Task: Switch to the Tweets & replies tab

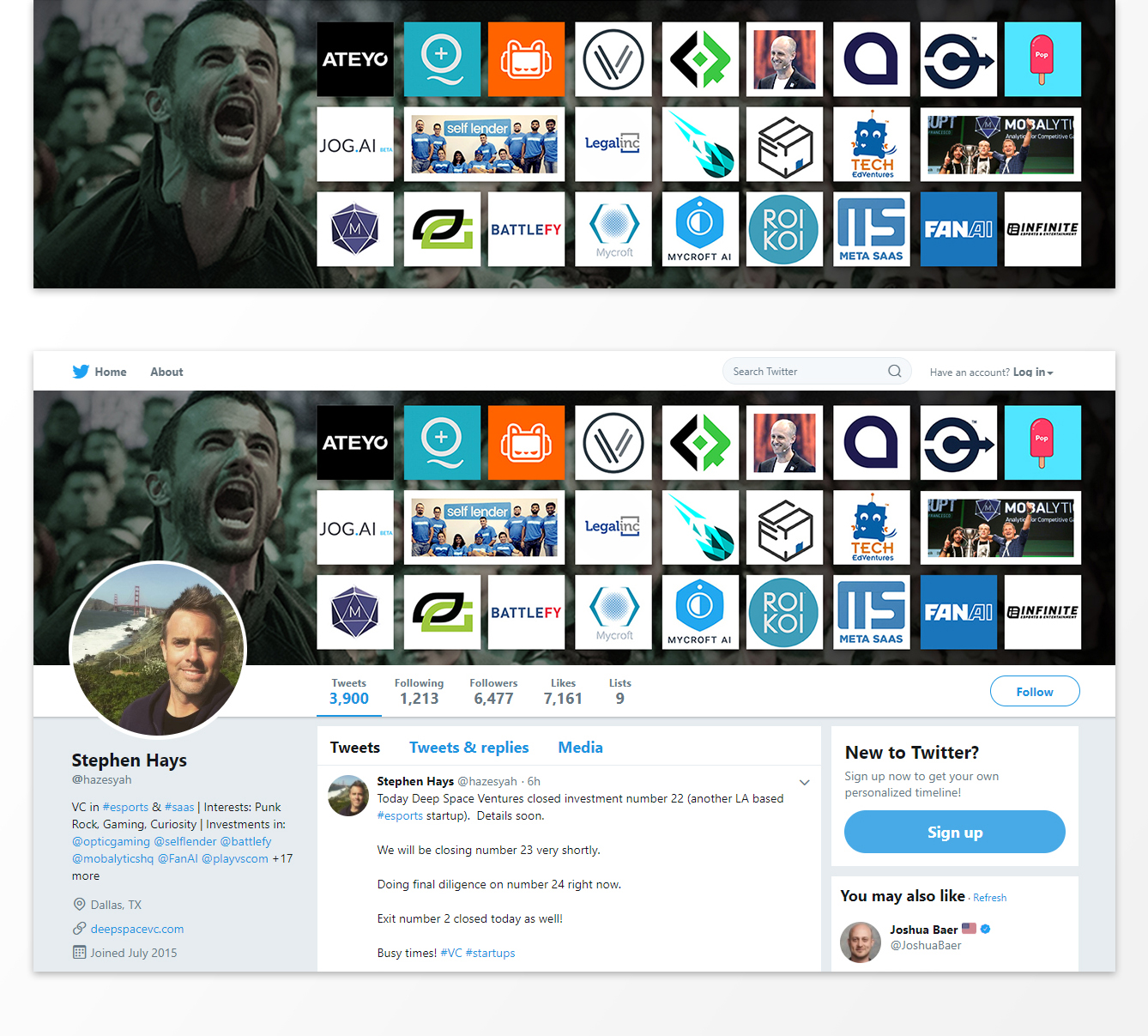Action: coord(468,748)
